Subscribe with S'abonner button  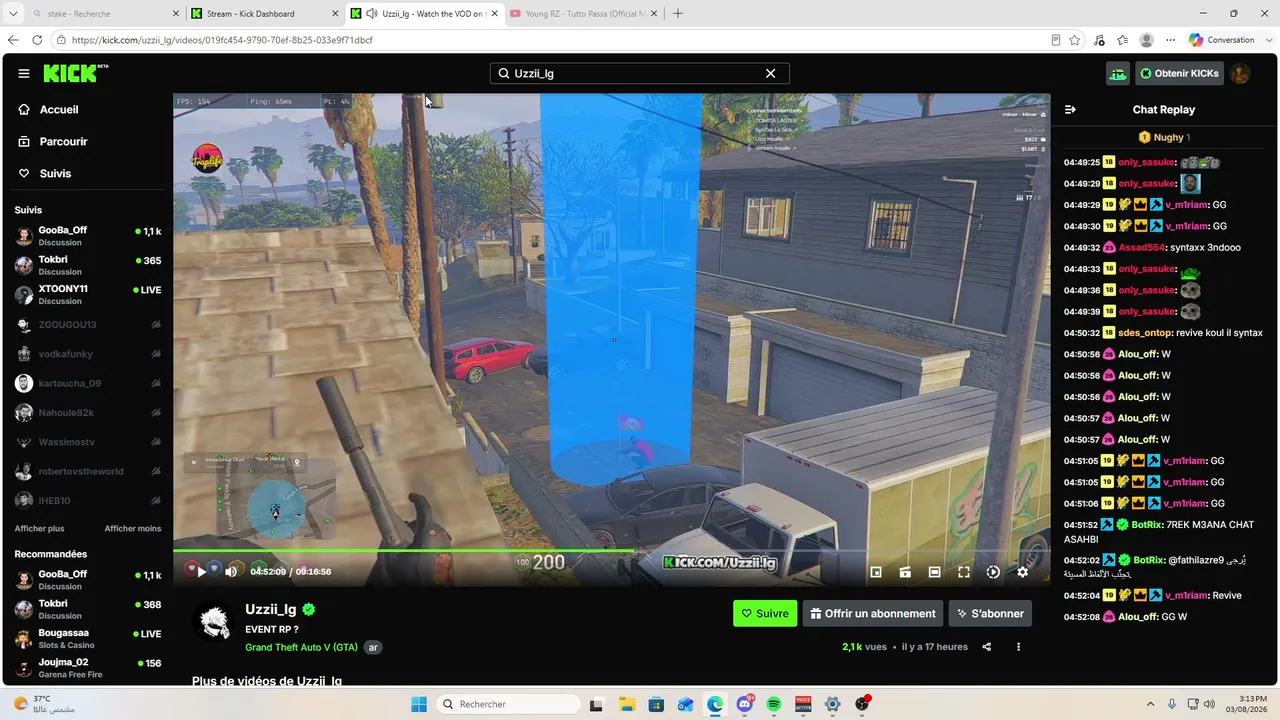pyautogui.click(x=990, y=613)
